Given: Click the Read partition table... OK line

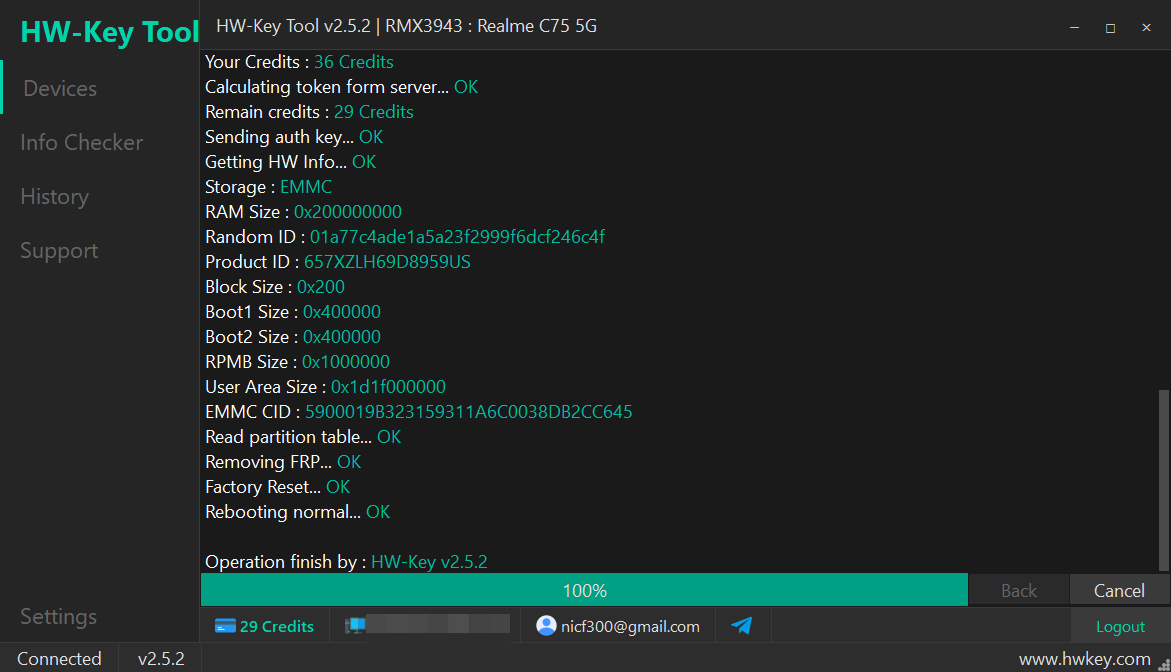Looking at the screenshot, I should [x=303, y=437].
